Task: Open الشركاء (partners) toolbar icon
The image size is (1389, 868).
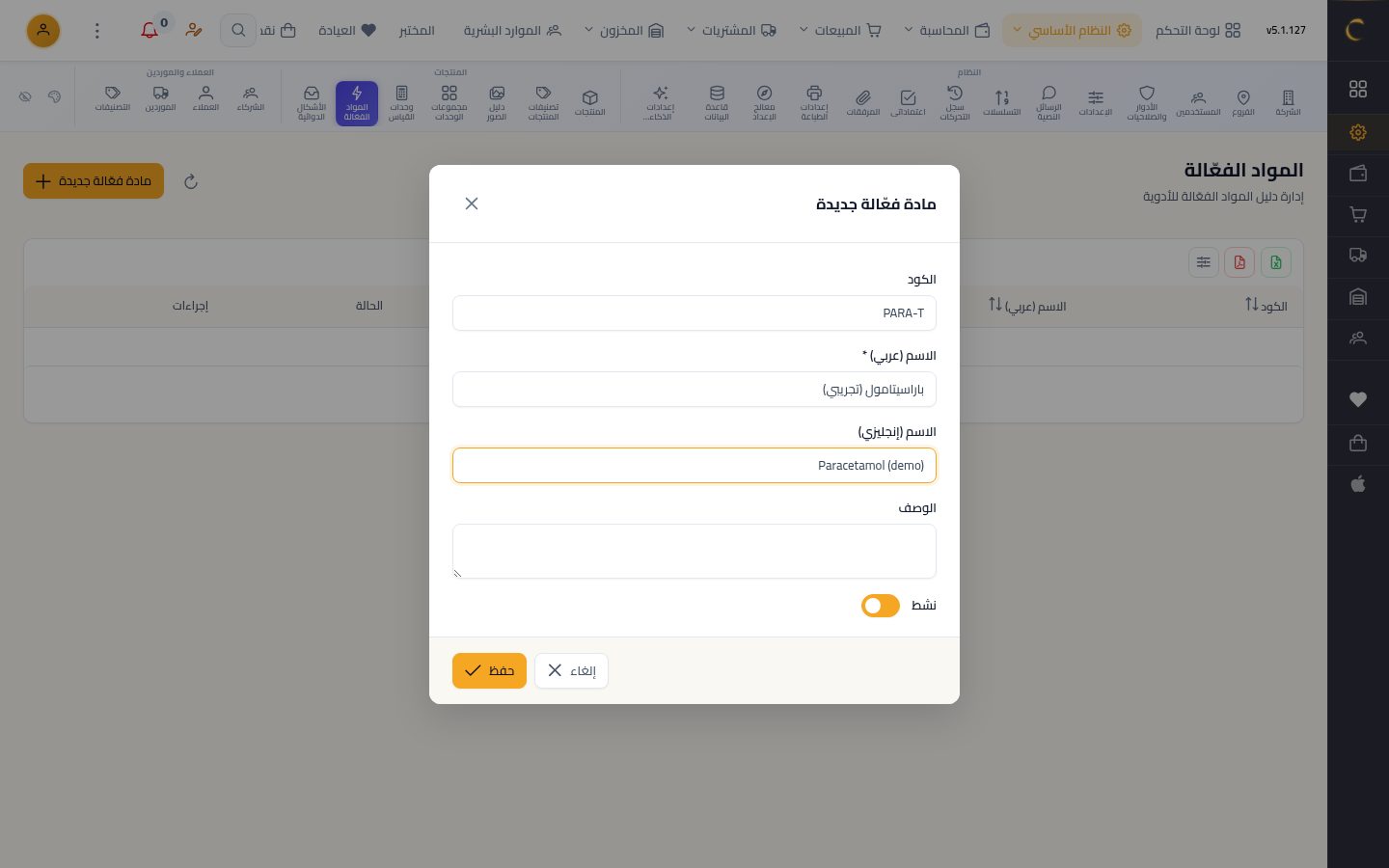Action: (x=251, y=98)
